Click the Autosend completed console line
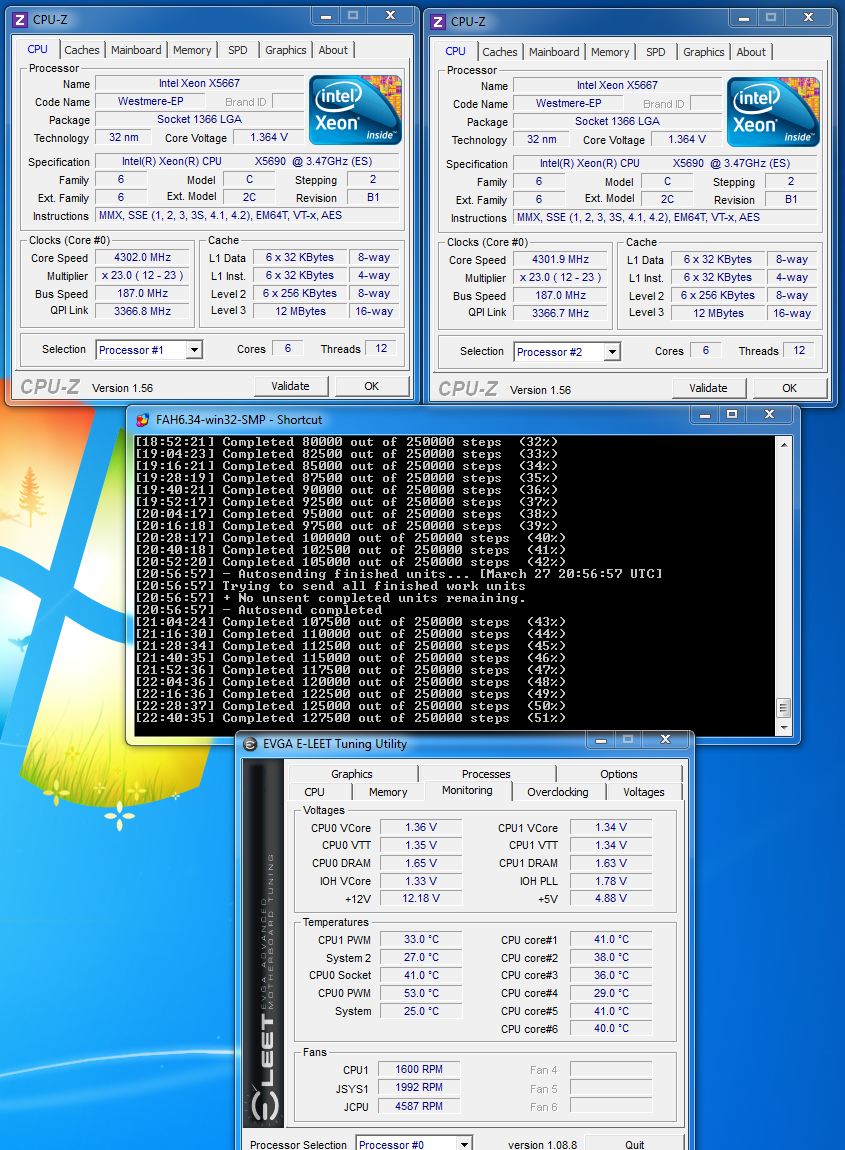 [x=258, y=610]
